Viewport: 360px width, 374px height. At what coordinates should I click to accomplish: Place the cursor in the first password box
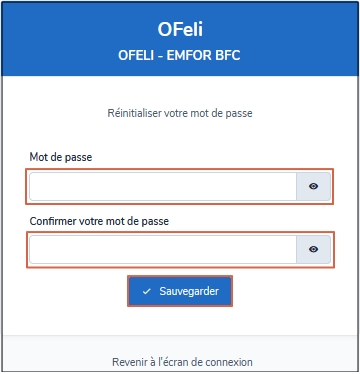tap(163, 186)
